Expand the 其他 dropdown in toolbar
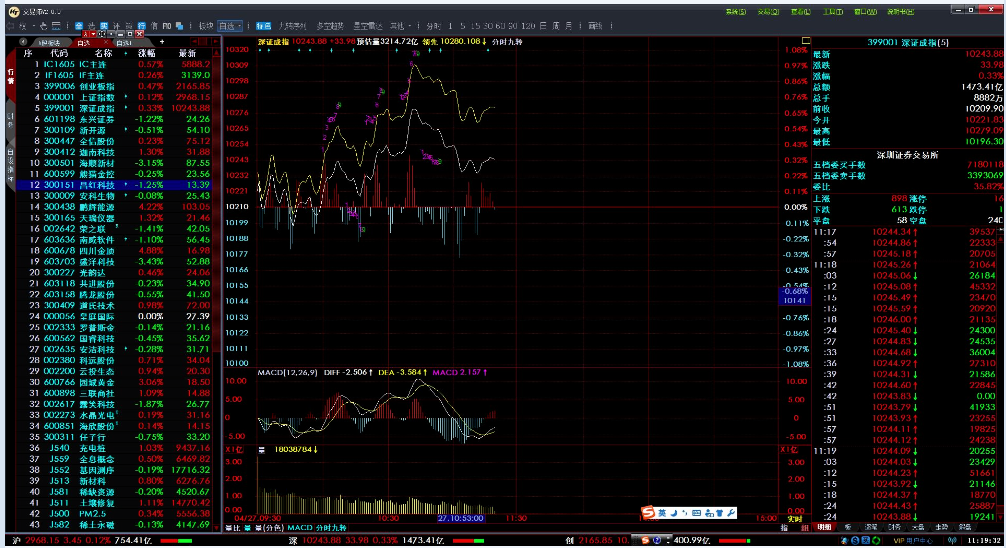 point(401,25)
